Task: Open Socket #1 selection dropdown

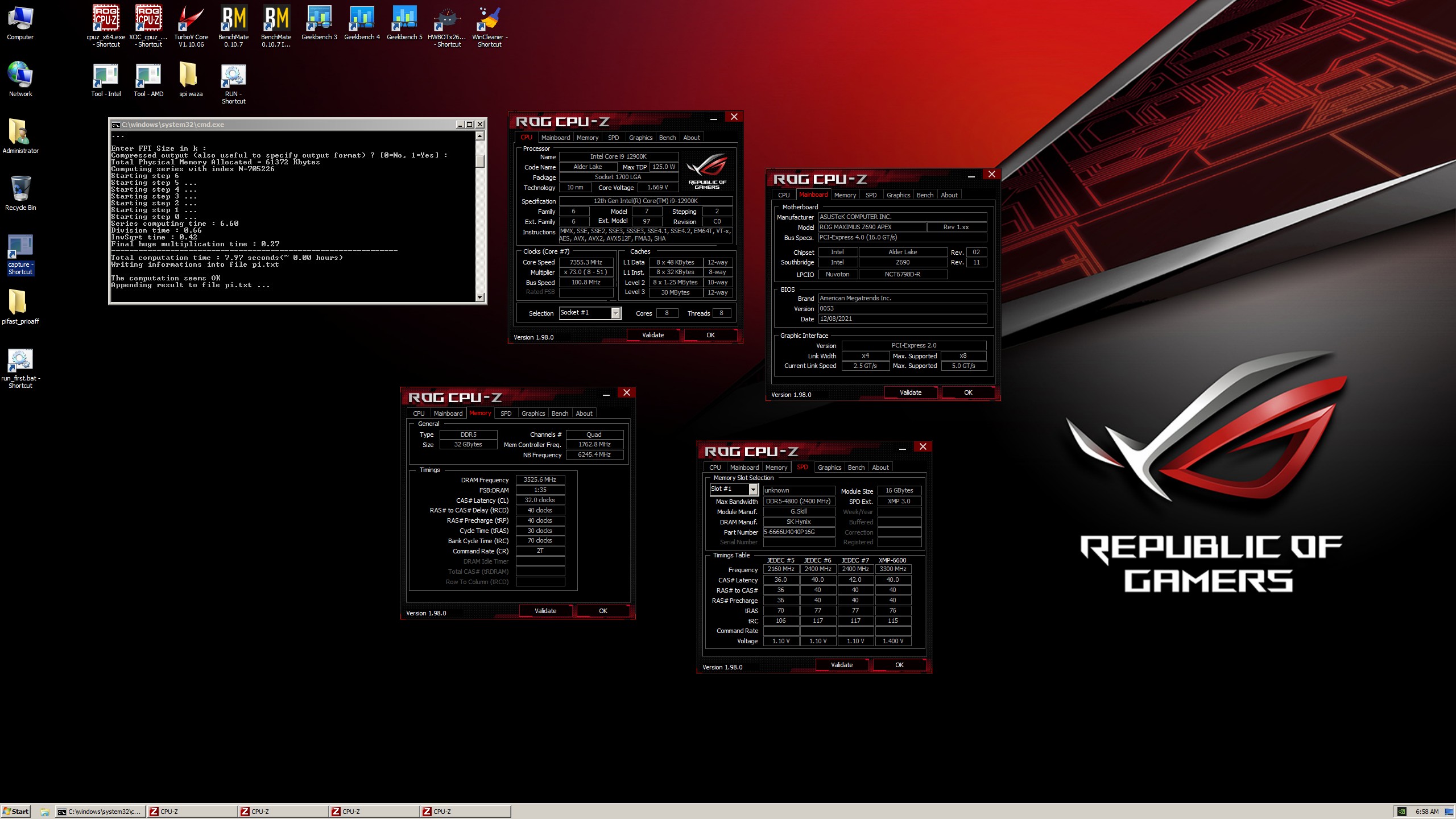Action: tap(615, 313)
